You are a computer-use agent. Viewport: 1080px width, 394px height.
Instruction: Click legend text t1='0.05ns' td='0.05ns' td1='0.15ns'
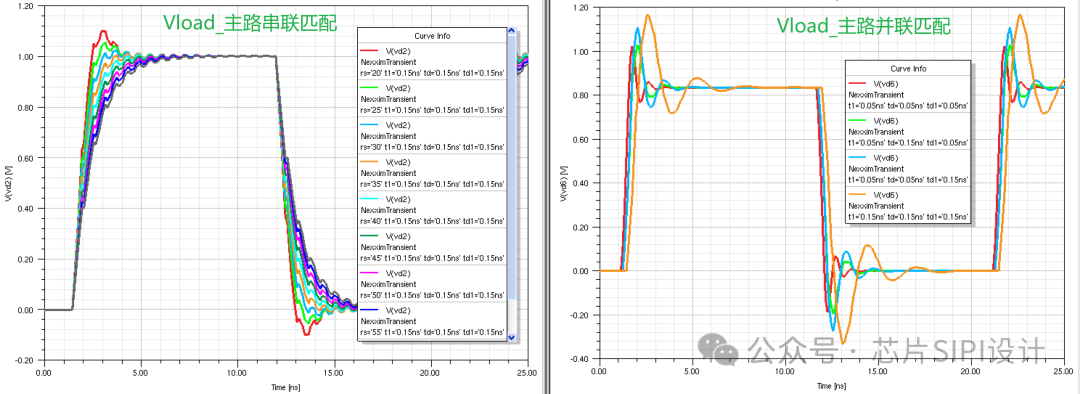tap(908, 179)
